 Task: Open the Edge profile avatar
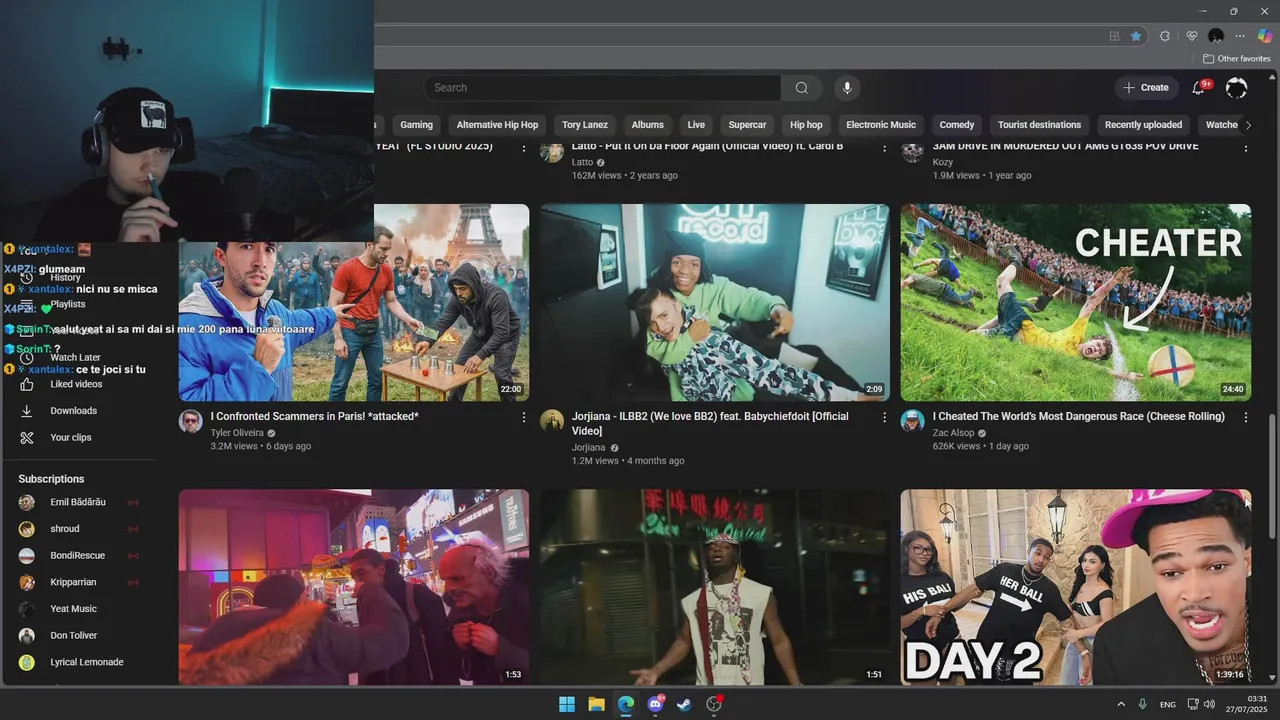tap(1216, 36)
